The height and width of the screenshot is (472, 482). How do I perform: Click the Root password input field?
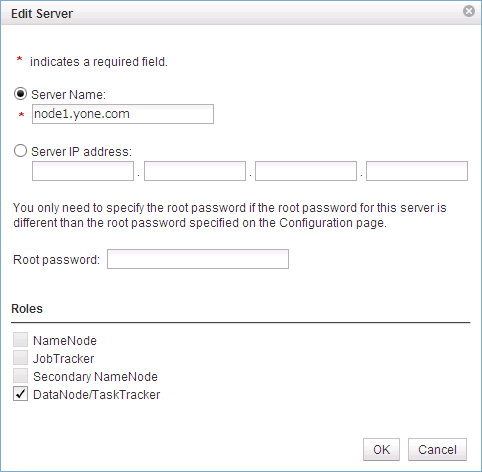[x=198, y=259]
